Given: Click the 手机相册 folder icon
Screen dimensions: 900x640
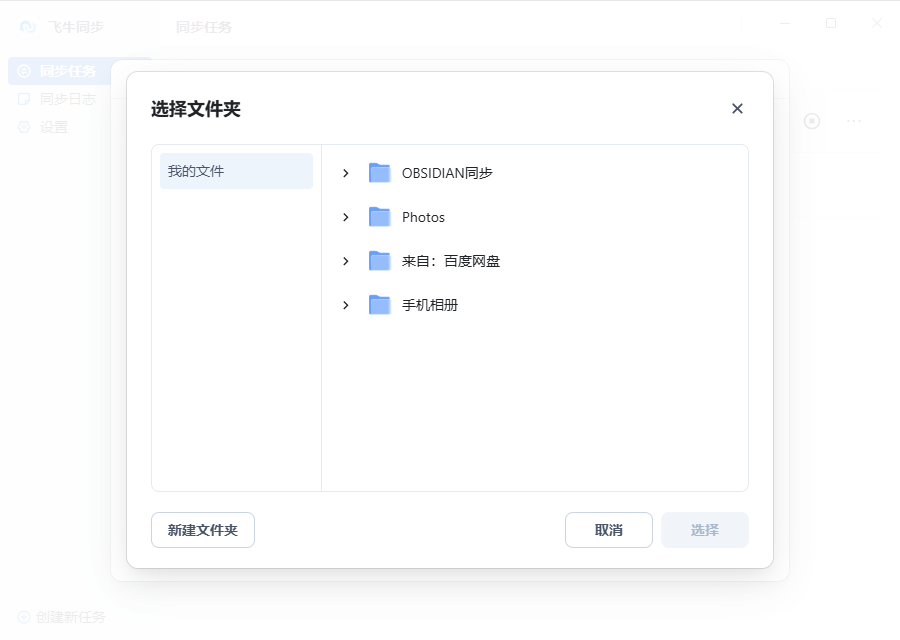Looking at the screenshot, I should 379,305.
